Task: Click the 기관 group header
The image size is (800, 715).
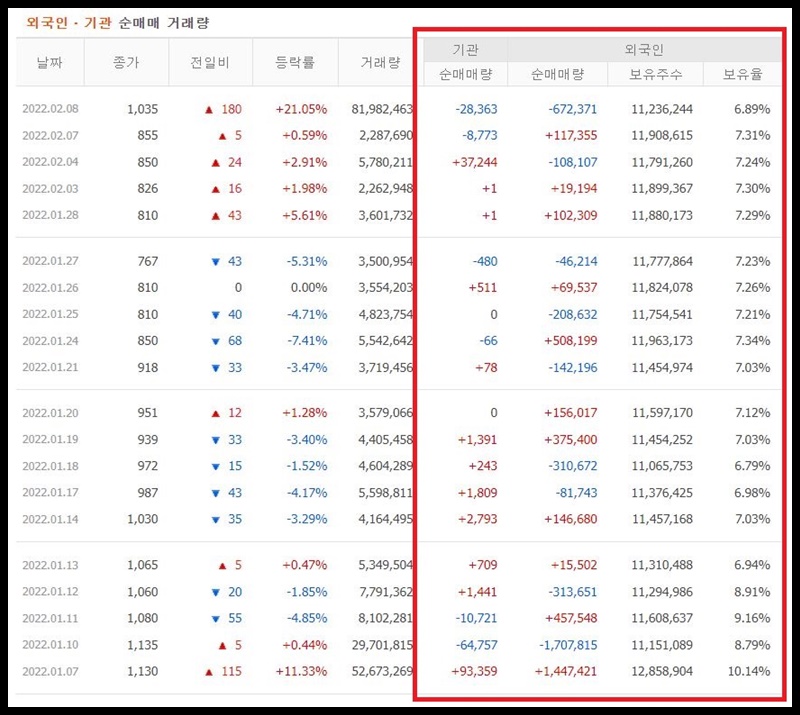Action: (465, 50)
